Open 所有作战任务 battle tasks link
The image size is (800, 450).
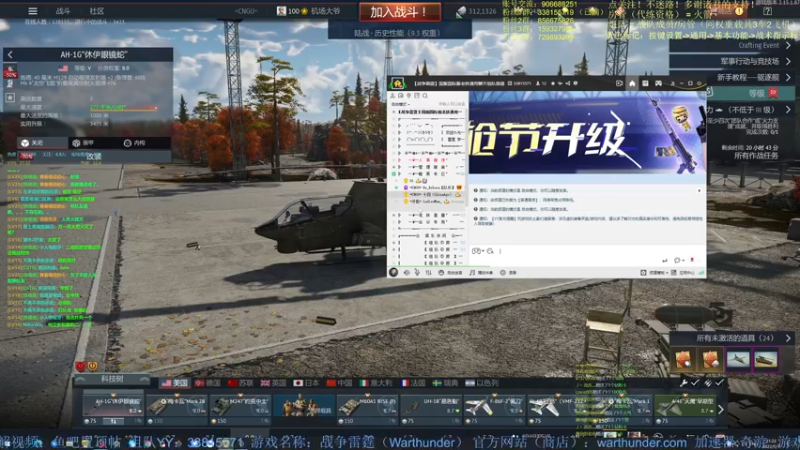click(x=756, y=156)
